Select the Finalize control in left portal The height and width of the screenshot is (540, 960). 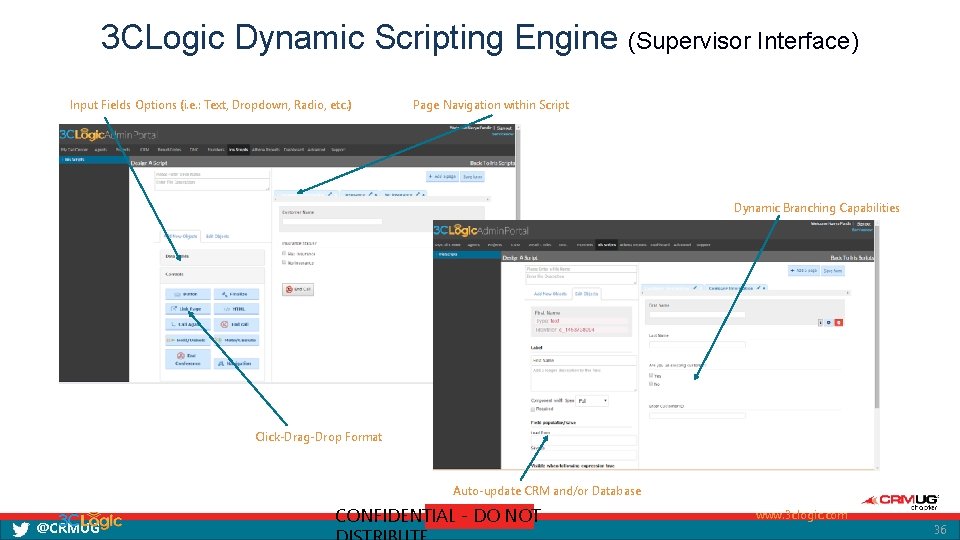pyautogui.click(x=236, y=294)
